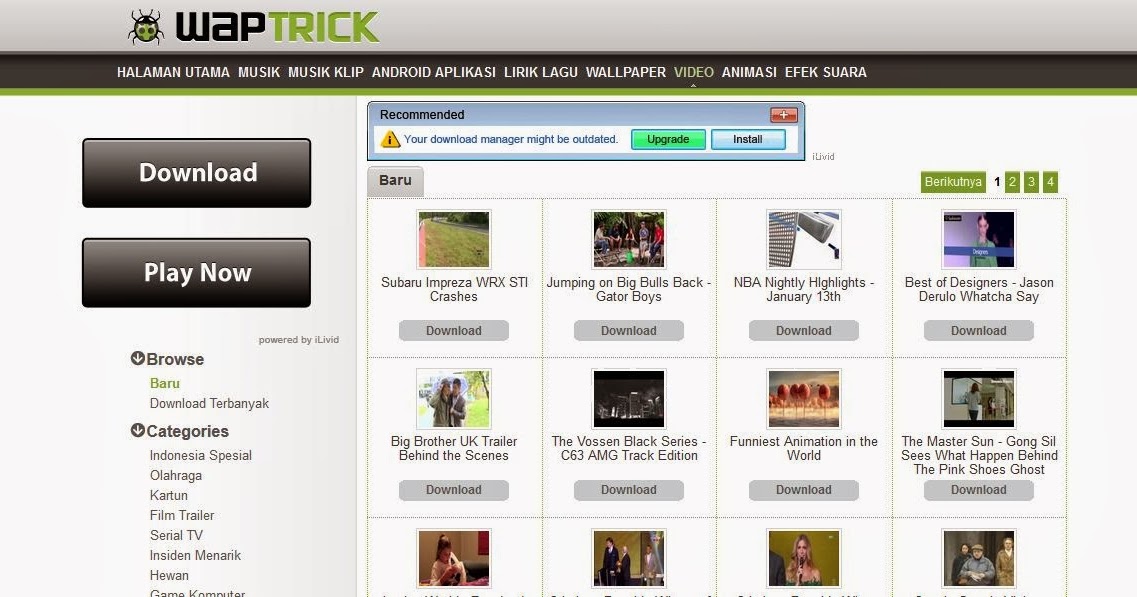
Task: Collapse the Categories section arrow icon
Action: (137, 430)
